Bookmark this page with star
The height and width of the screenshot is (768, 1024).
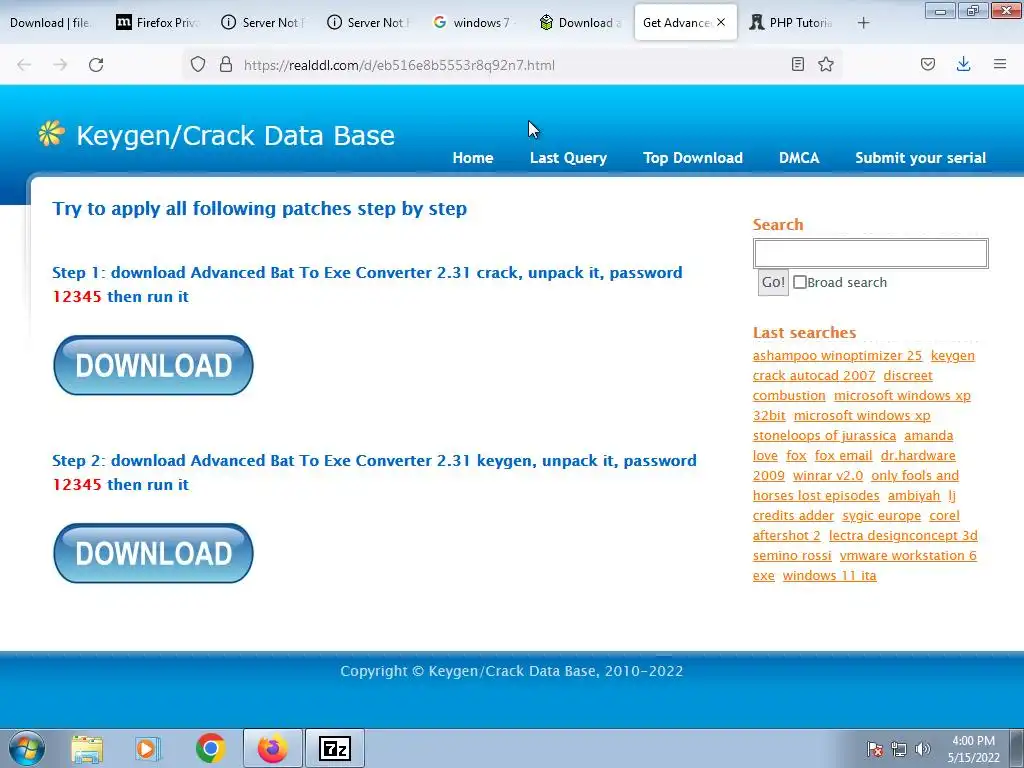coord(826,64)
